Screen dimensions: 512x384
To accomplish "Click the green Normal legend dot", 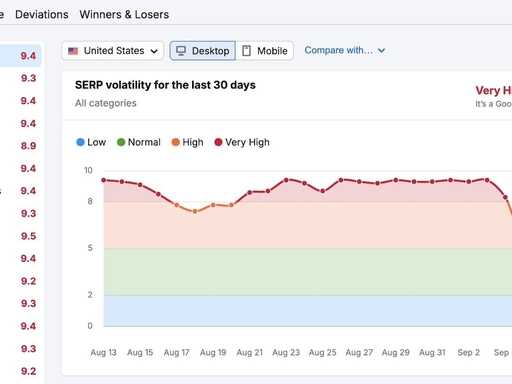I will (x=121, y=142).
